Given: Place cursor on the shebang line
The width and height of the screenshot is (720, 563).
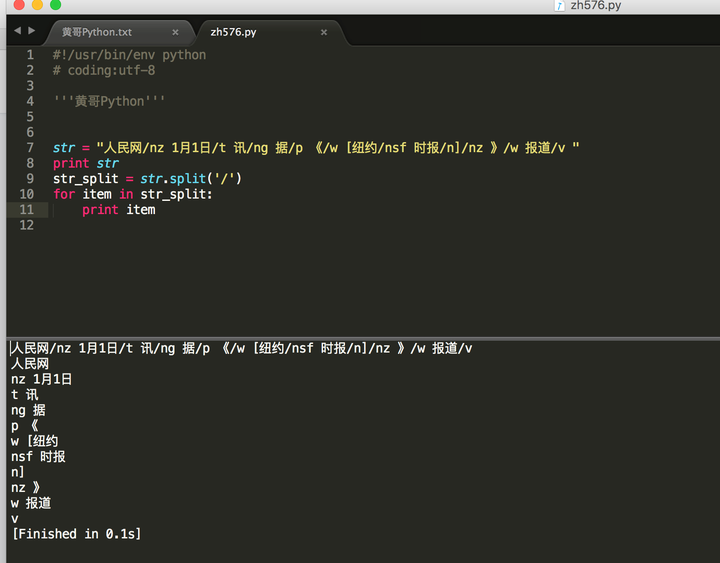Looking at the screenshot, I should click(x=129, y=55).
